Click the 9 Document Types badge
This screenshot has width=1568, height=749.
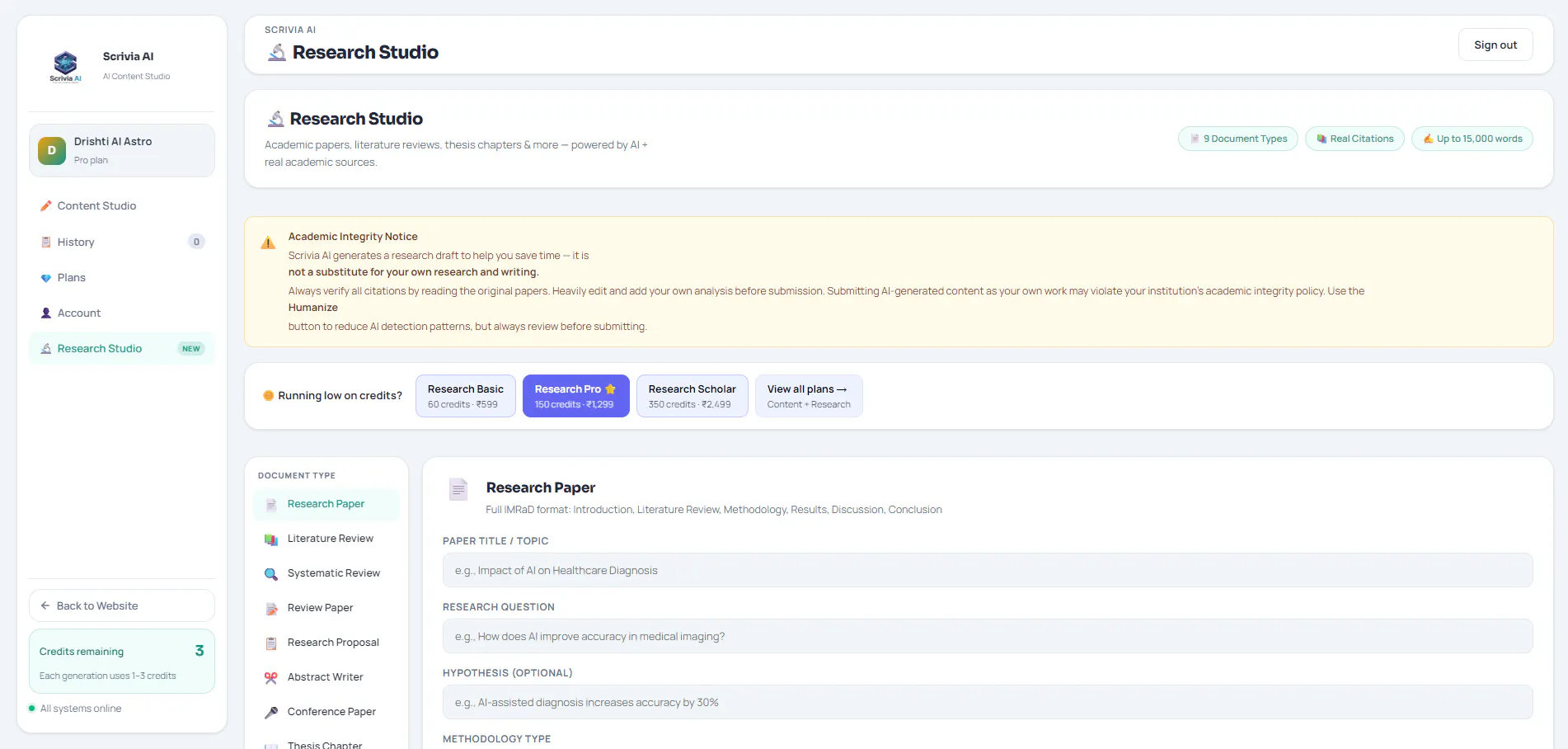[x=1238, y=139]
